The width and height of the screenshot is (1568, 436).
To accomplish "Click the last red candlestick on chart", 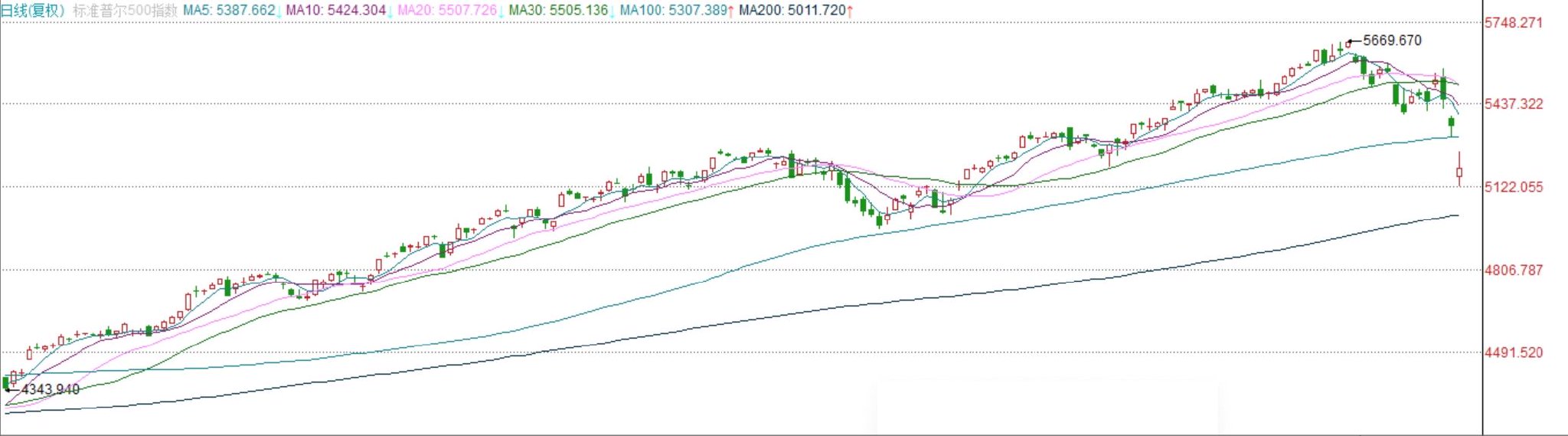I will [x=1459, y=172].
